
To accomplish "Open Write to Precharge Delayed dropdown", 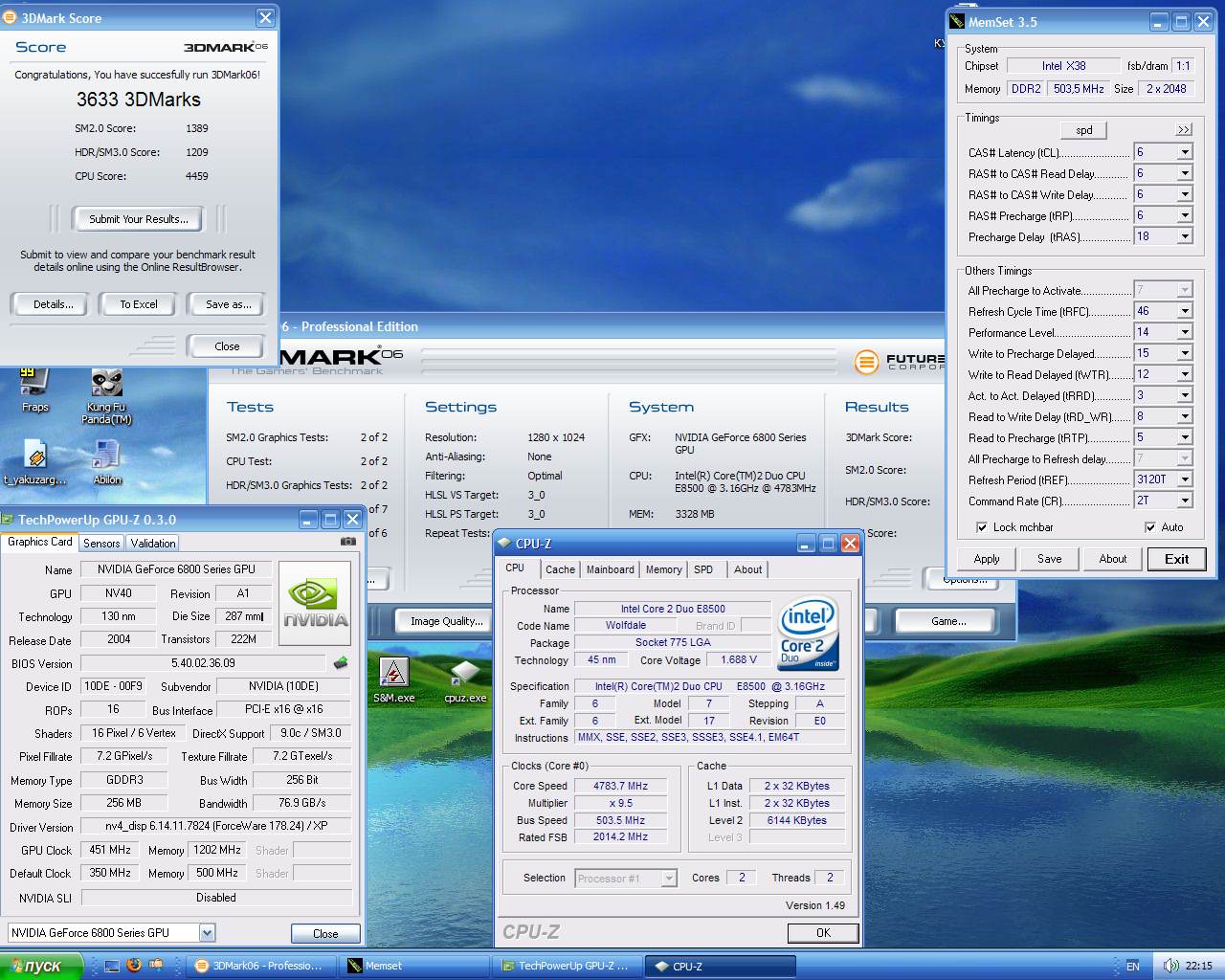I will 1185,353.
